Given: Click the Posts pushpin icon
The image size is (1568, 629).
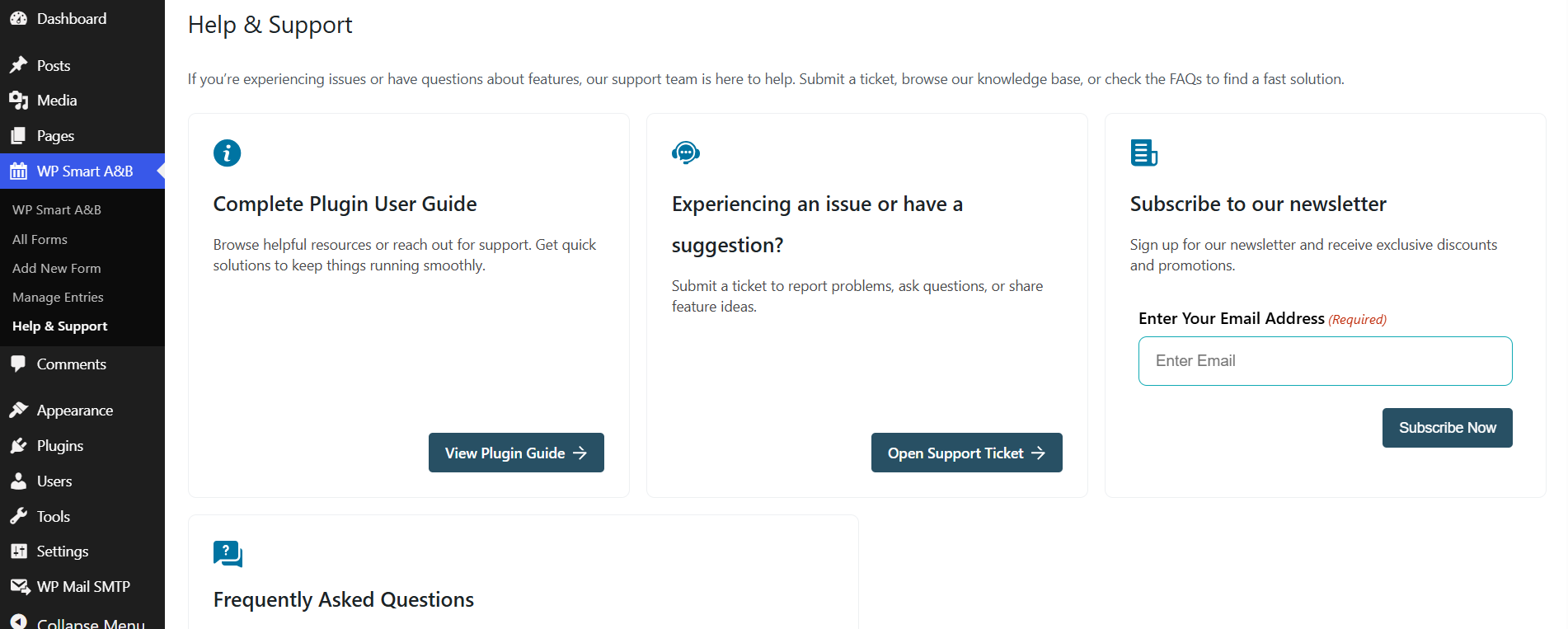Looking at the screenshot, I should (18, 65).
